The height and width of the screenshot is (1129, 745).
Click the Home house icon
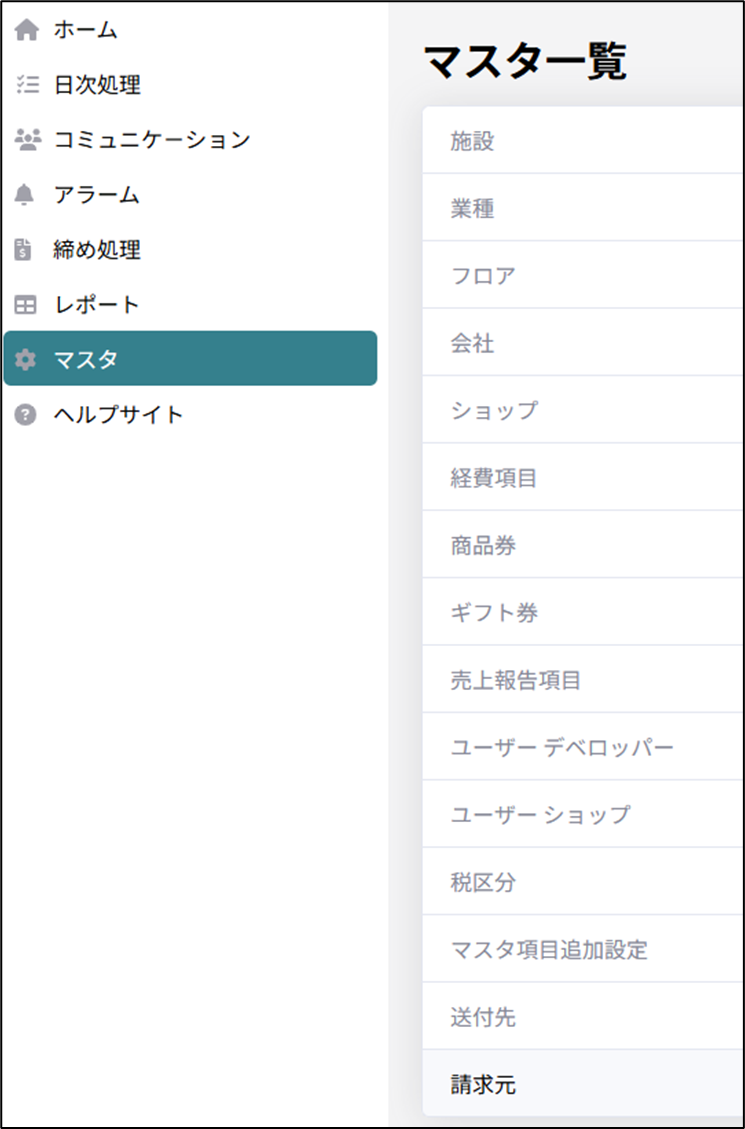coord(26,31)
